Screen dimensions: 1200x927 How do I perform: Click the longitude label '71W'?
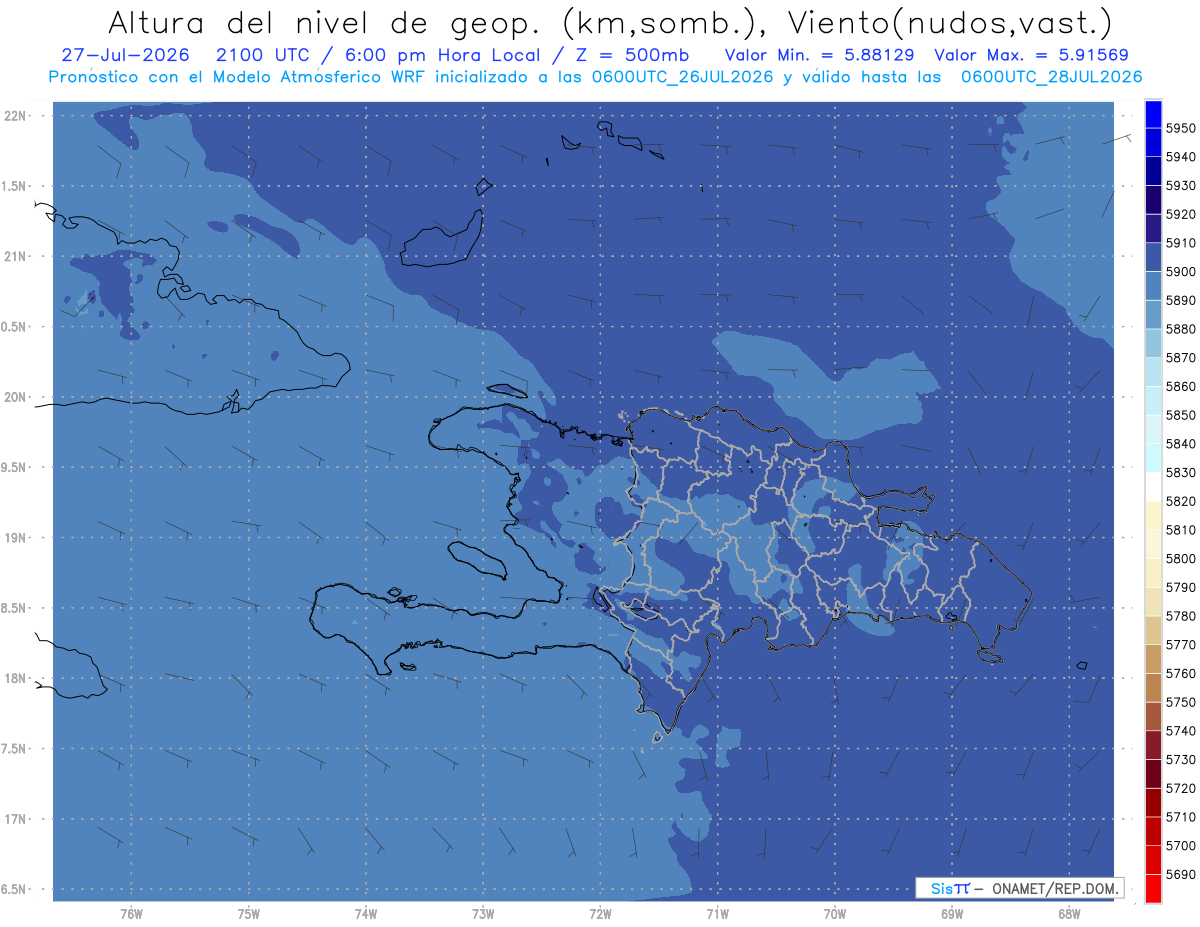(717, 914)
